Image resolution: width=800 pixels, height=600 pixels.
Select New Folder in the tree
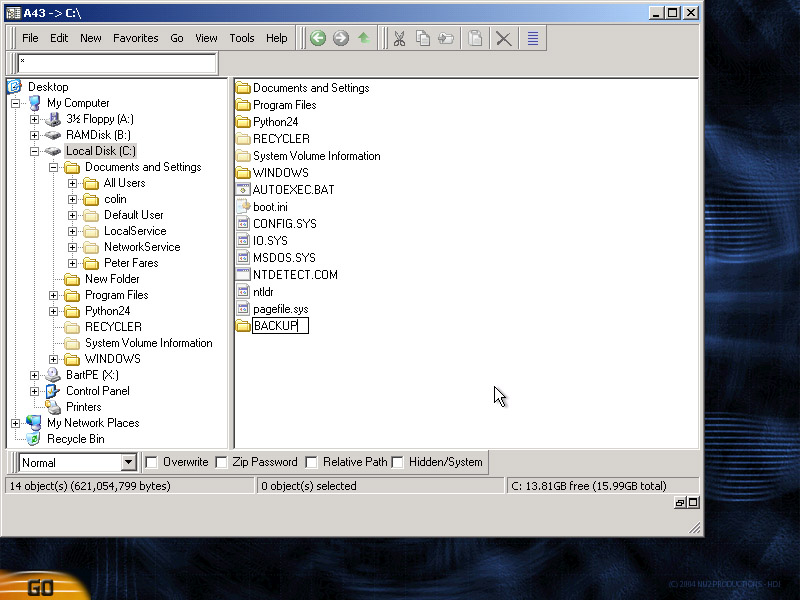(x=112, y=279)
